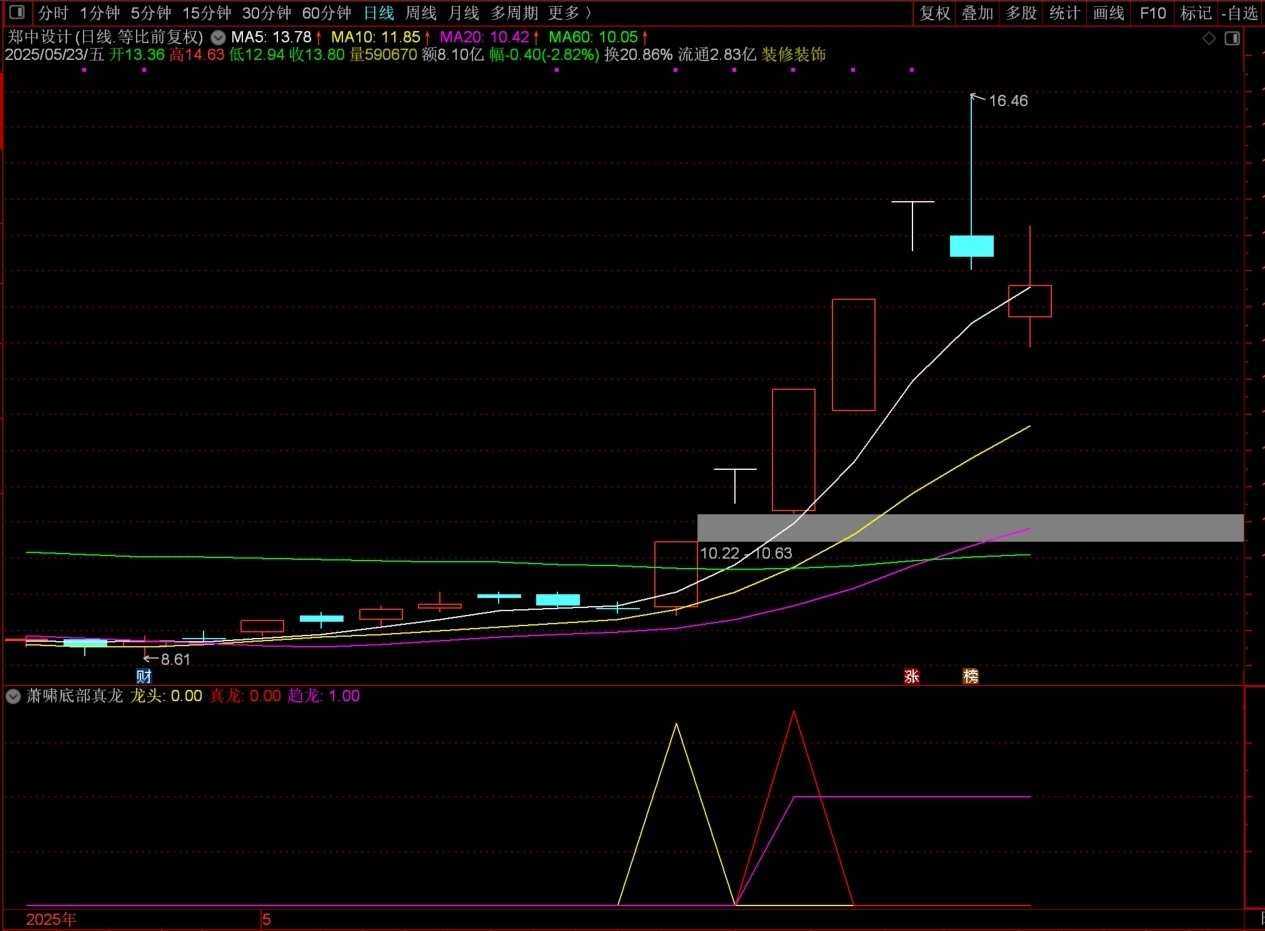Select the 60分钟 period
1265x931 pixels.
[x=326, y=13]
